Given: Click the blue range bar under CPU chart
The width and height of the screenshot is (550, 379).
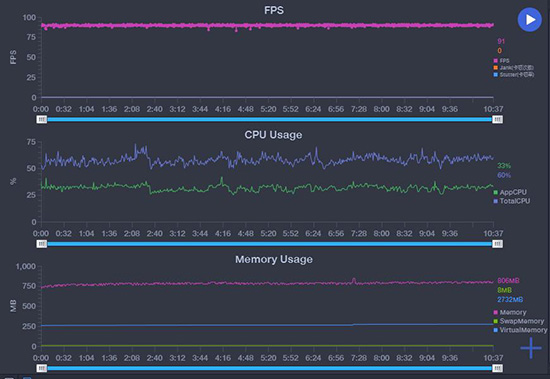Looking at the screenshot, I should [269, 244].
